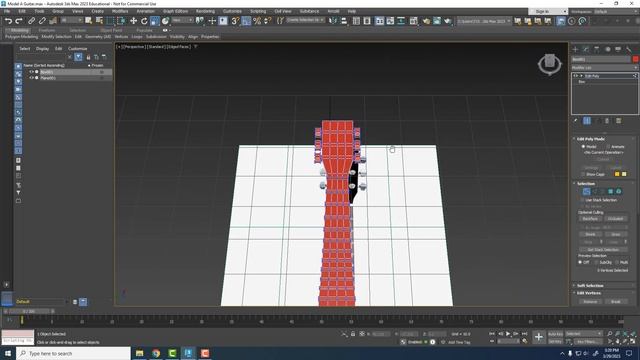Click the Windows taskbar search box
The height and width of the screenshot is (360, 640).
tap(73, 353)
